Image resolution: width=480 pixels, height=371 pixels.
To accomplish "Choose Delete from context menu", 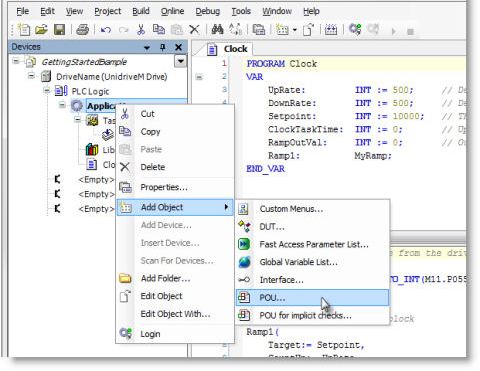I will [x=175, y=167].
